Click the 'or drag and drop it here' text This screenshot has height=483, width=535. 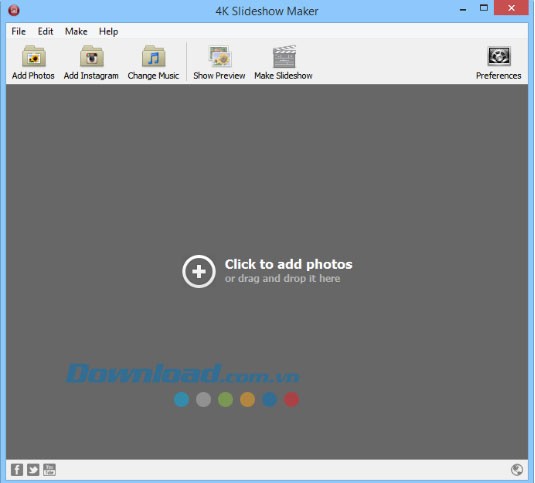click(x=283, y=279)
